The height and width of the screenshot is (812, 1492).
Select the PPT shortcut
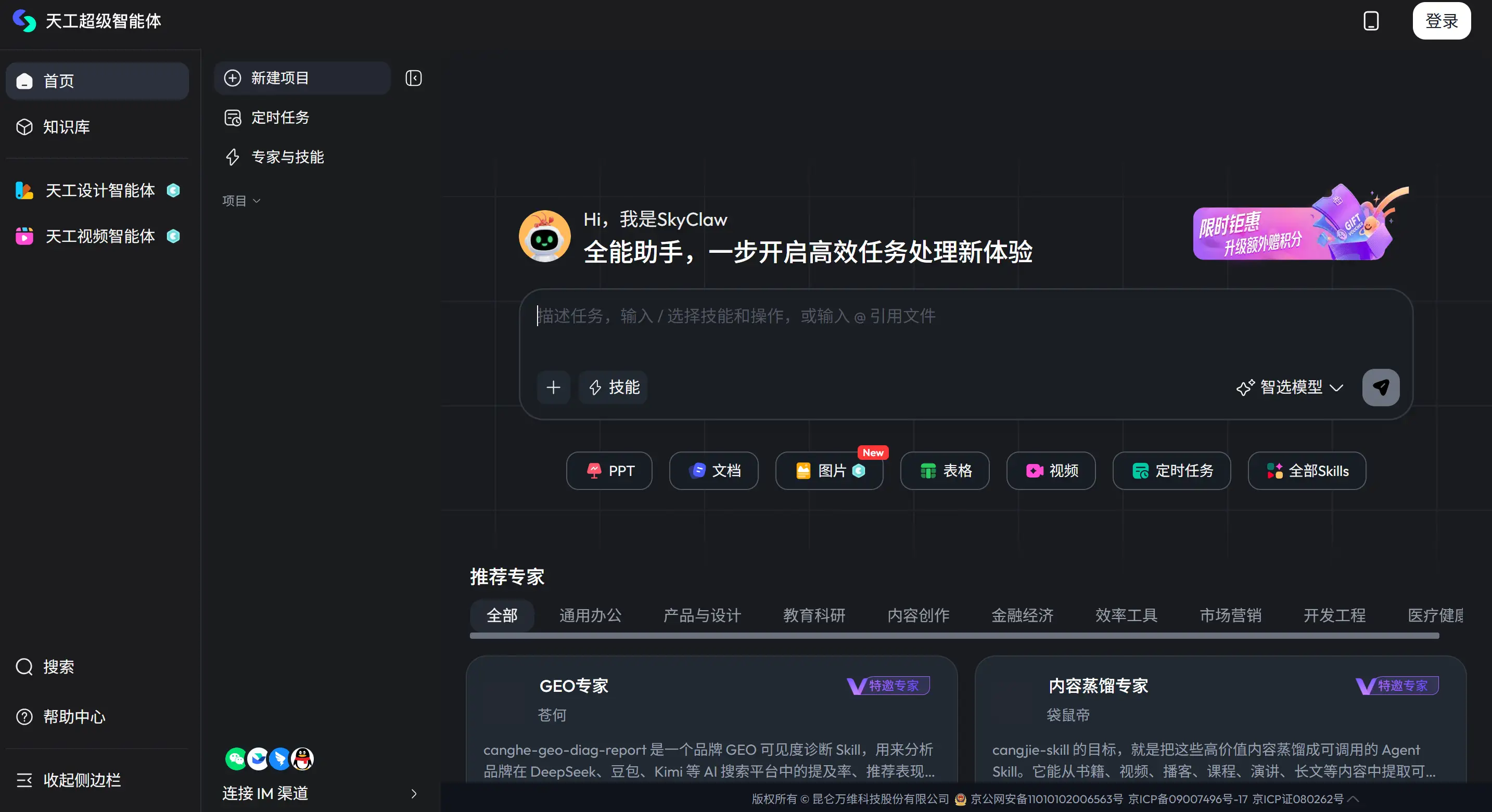609,471
